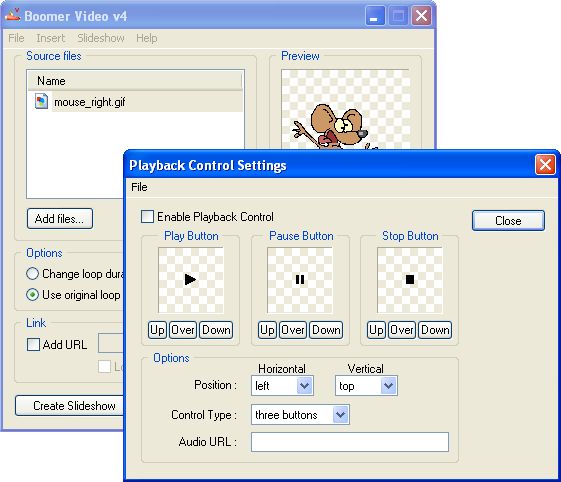The width and height of the screenshot is (561, 482).
Task: Select the mouse_right.gif file icon
Action: click(41, 101)
